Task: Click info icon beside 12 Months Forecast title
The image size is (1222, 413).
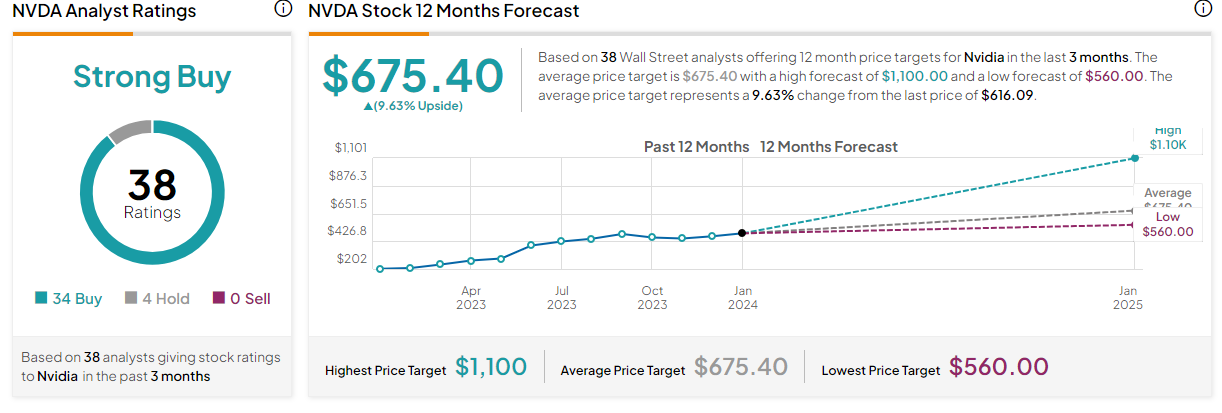Action: (1203, 9)
